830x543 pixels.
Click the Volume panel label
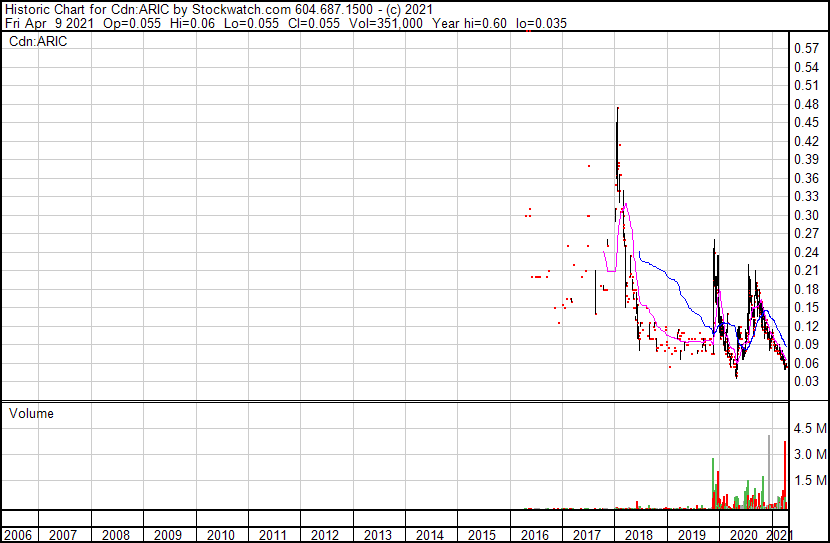tap(31, 413)
